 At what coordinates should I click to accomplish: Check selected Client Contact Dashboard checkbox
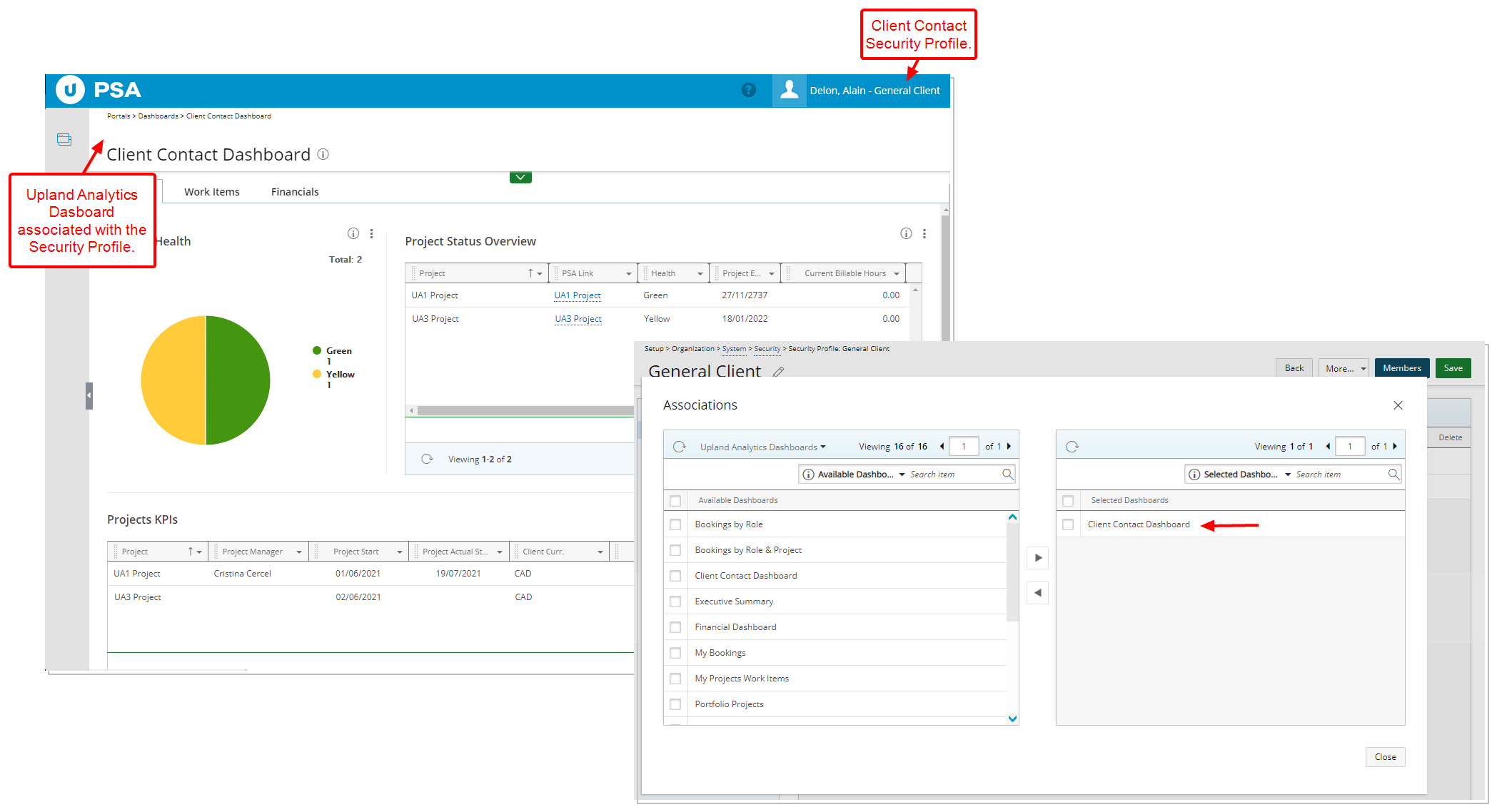pyautogui.click(x=1068, y=524)
